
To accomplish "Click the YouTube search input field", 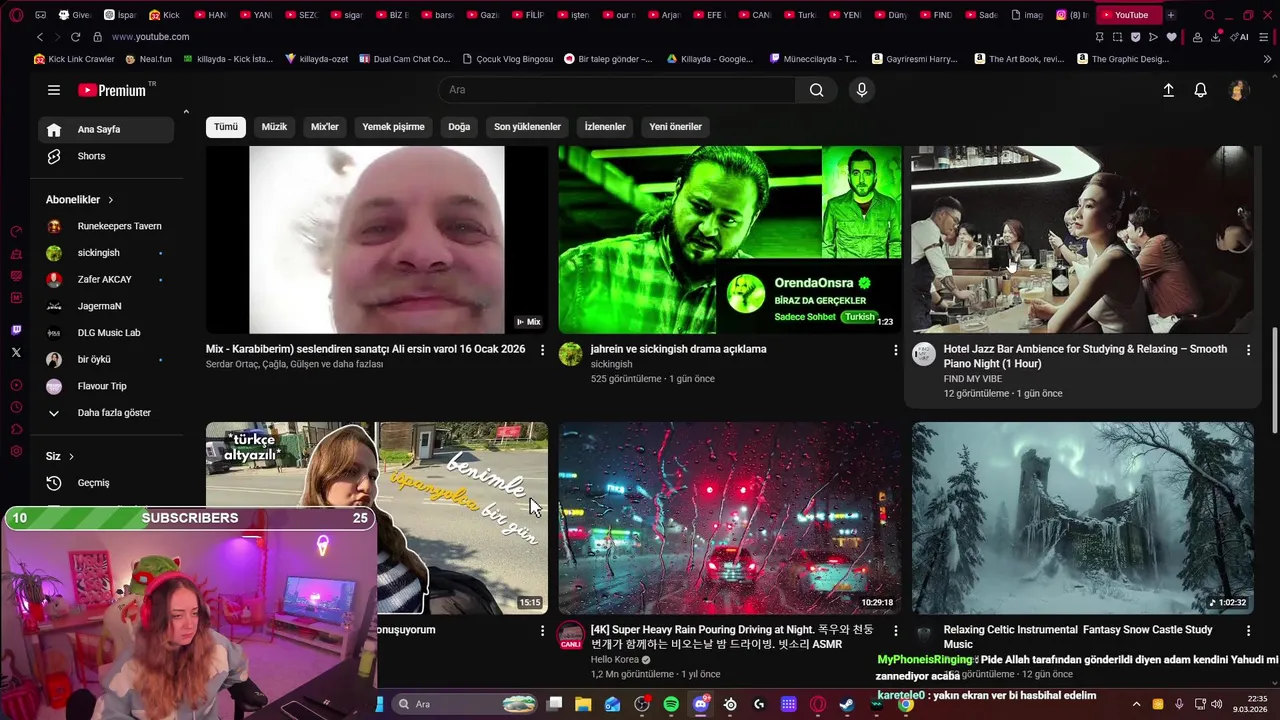I will pos(617,90).
